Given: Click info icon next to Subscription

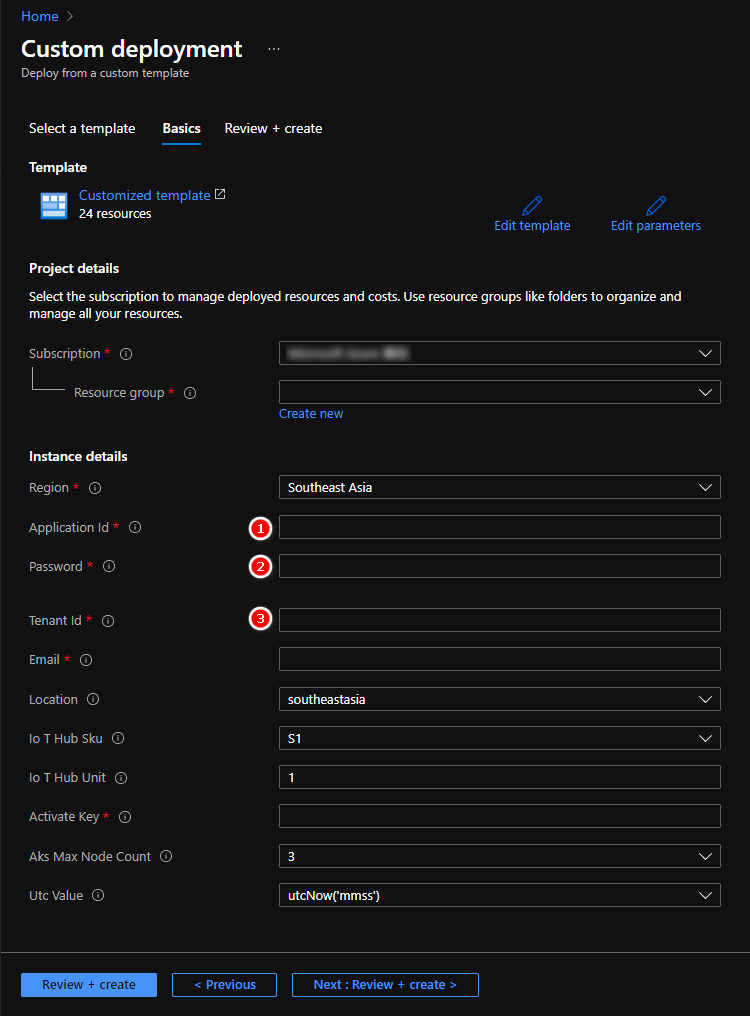Looking at the screenshot, I should click(126, 354).
